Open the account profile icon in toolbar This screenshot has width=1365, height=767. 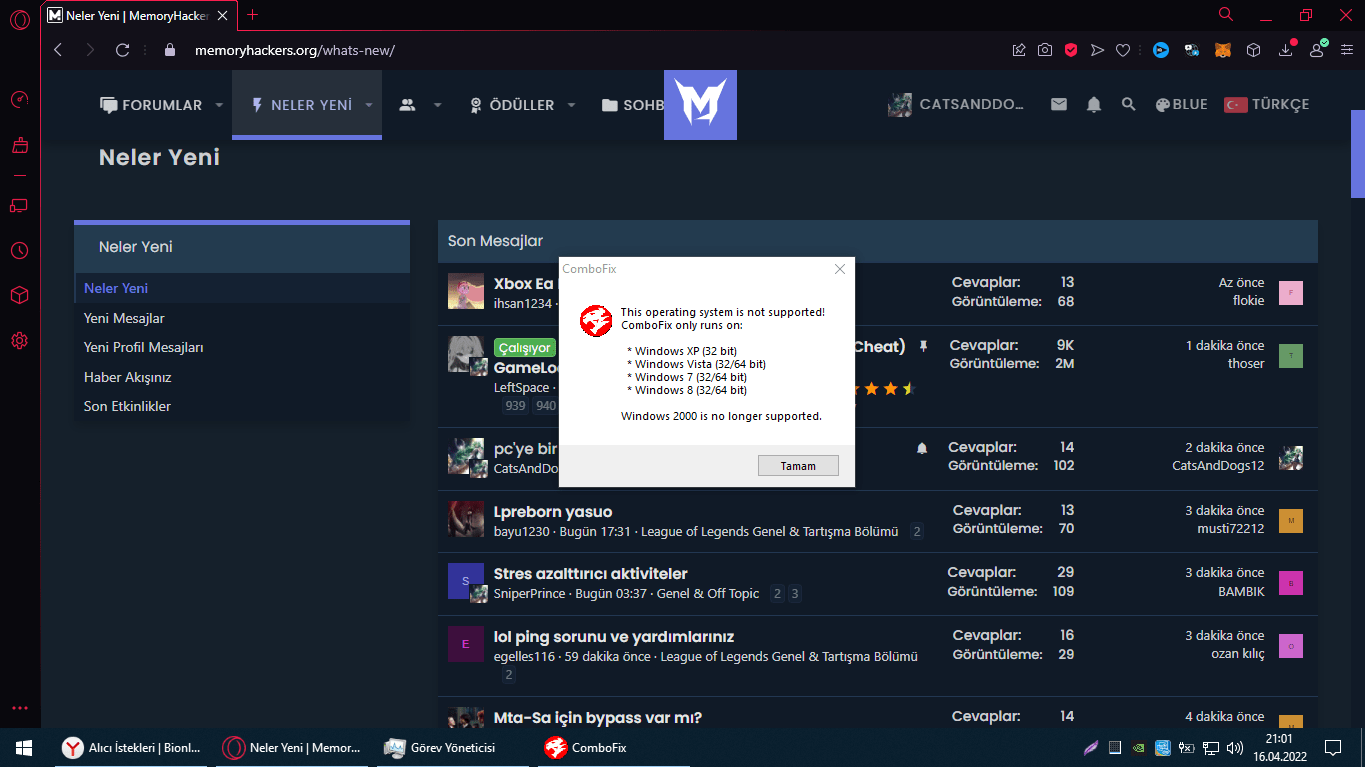tap(1316, 50)
